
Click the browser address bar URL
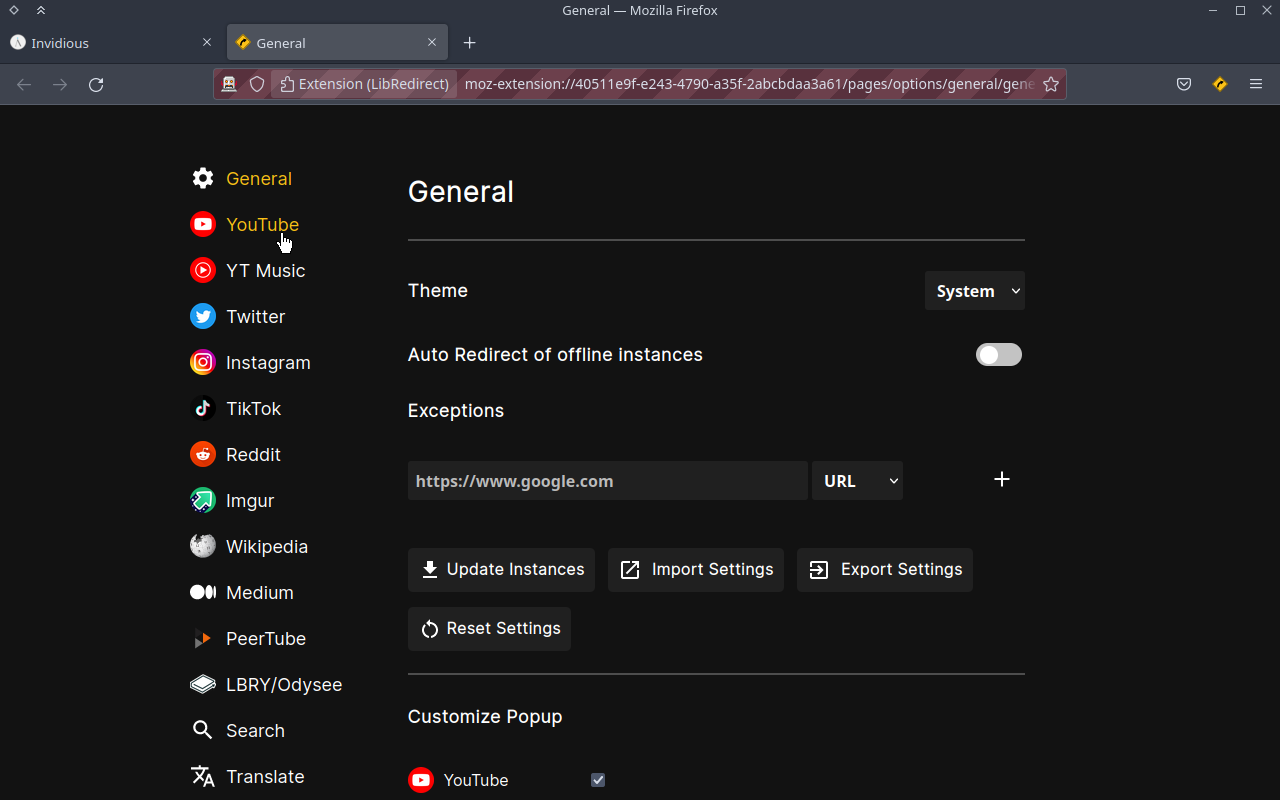[750, 84]
